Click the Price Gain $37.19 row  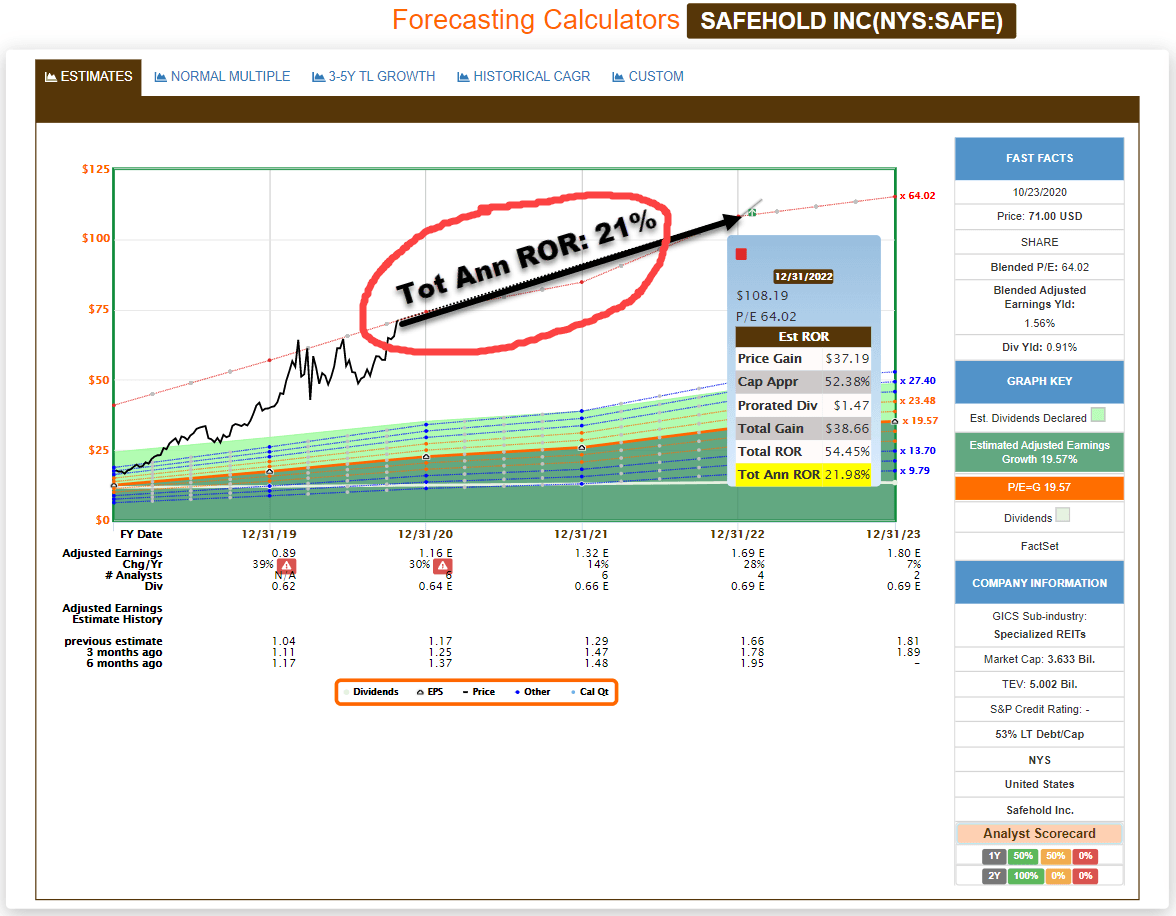point(803,359)
